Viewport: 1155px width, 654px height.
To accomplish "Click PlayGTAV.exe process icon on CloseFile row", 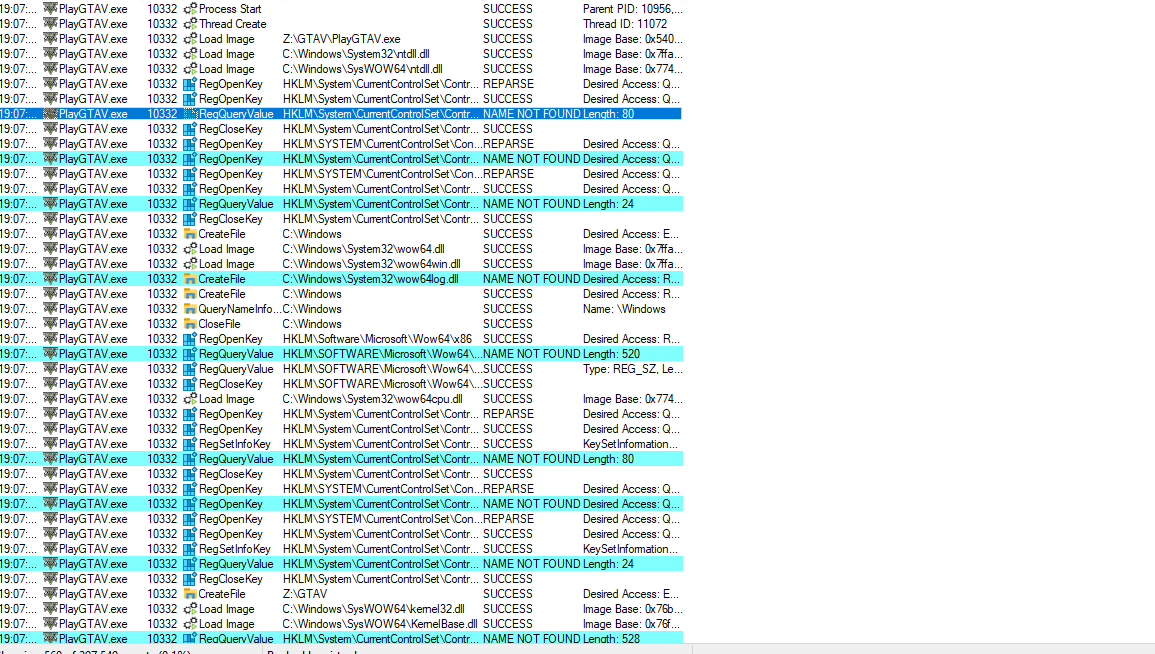I will [50, 324].
